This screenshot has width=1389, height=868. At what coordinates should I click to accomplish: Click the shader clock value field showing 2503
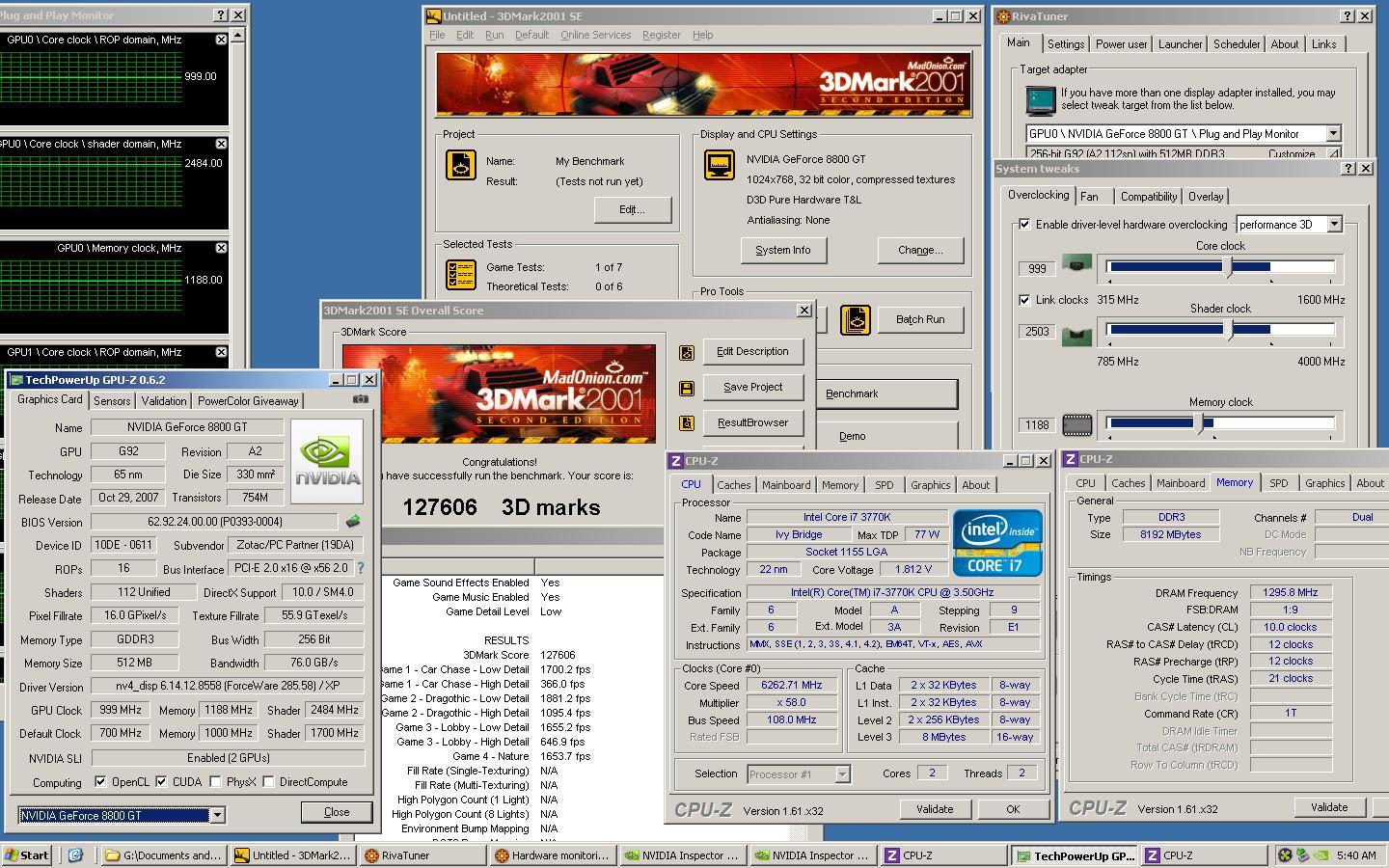[1037, 331]
